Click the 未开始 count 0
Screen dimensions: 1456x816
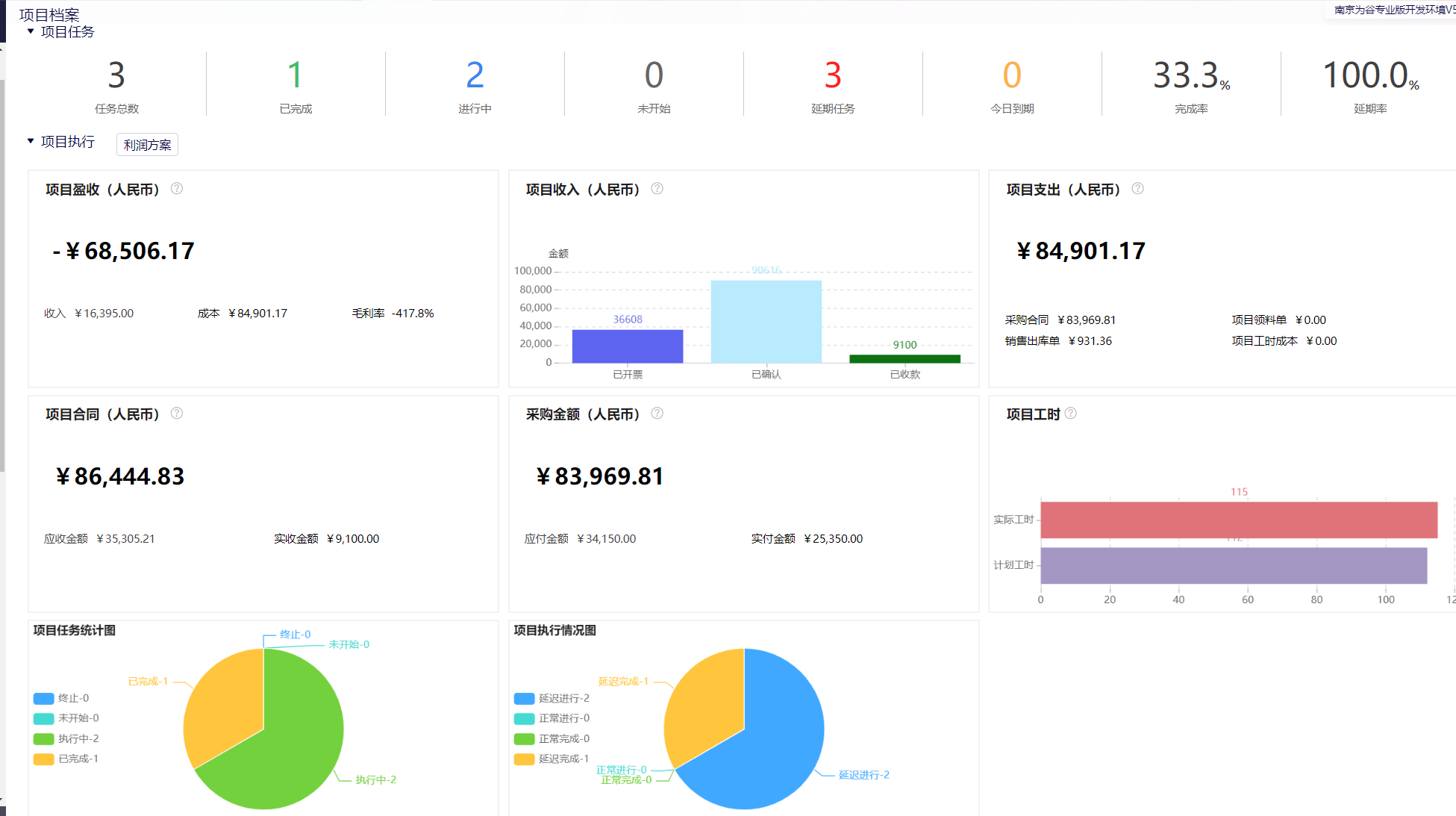click(x=654, y=75)
